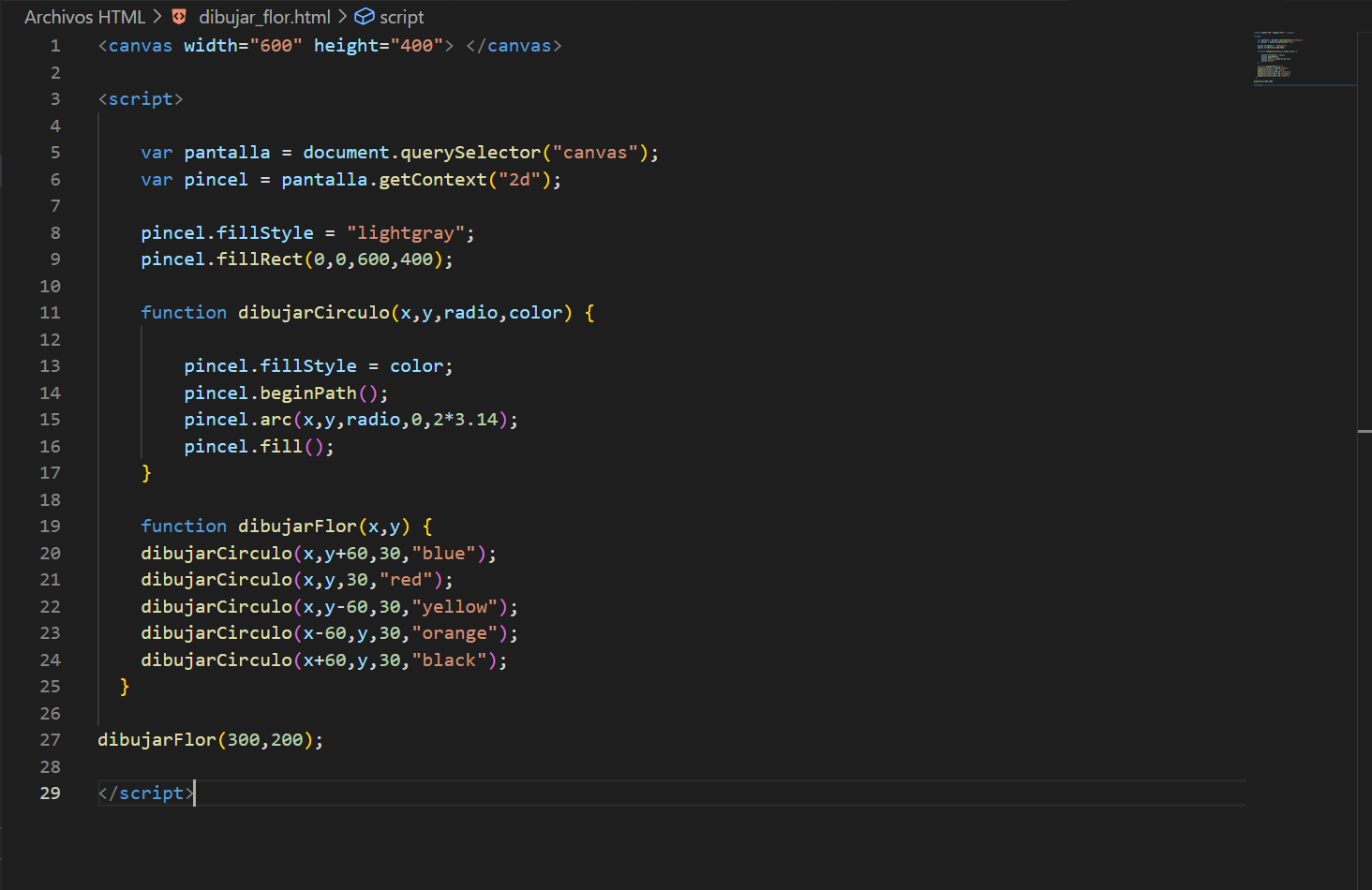The width and height of the screenshot is (1372, 890).
Task: Click closing brace on line 17
Action: click(146, 473)
